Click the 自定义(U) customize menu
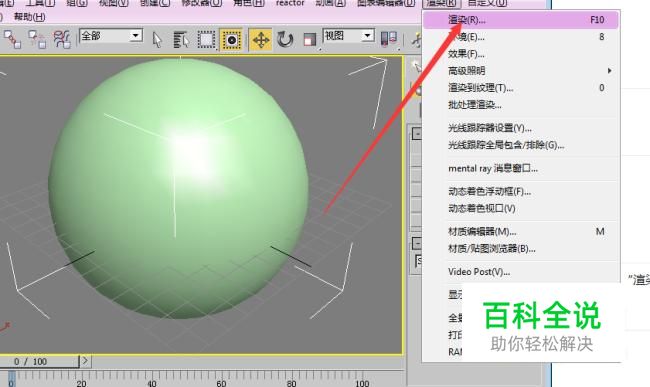 click(487, 3)
